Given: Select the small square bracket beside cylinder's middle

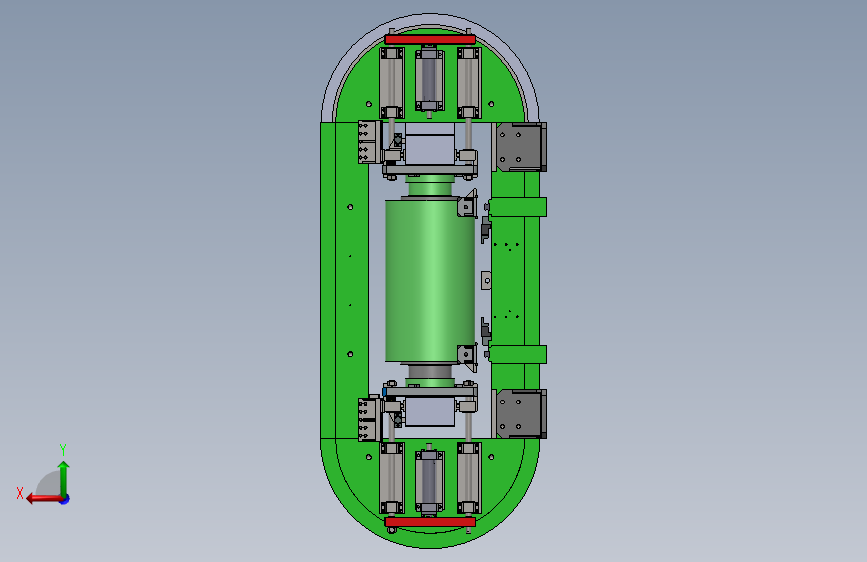Looking at the screenshot, I should coord(486,280).
